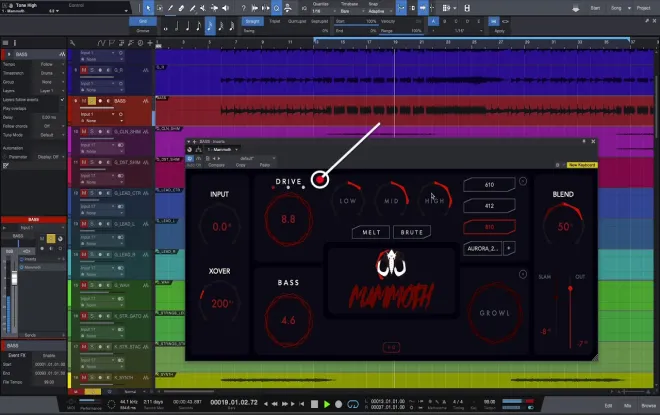
Task: Toggle the Quantize Q button in toolbar
Action: [x=277, y=8]
